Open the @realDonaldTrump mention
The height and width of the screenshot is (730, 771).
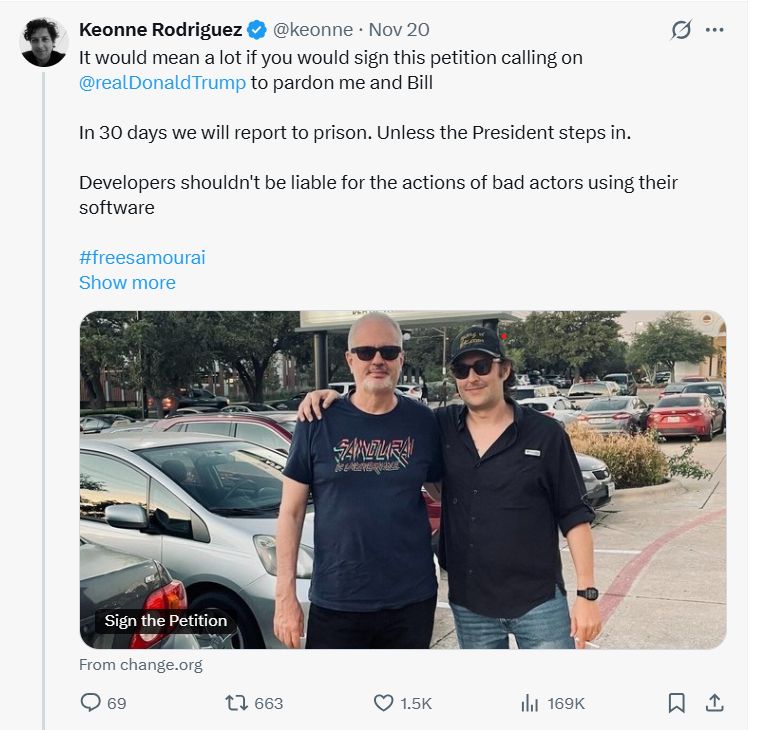coord(162,82)
